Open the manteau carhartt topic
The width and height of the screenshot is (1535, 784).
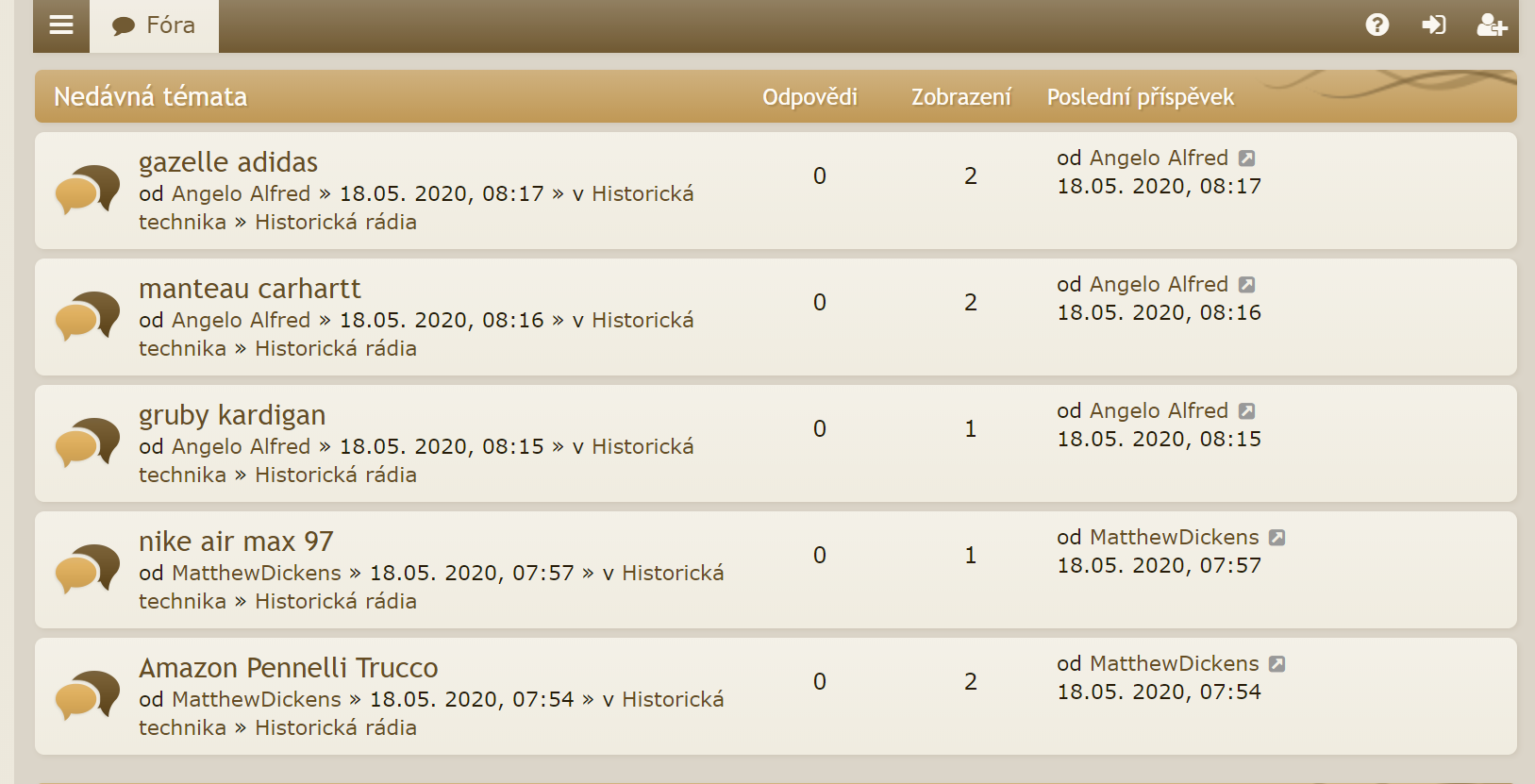pos(249,289)
